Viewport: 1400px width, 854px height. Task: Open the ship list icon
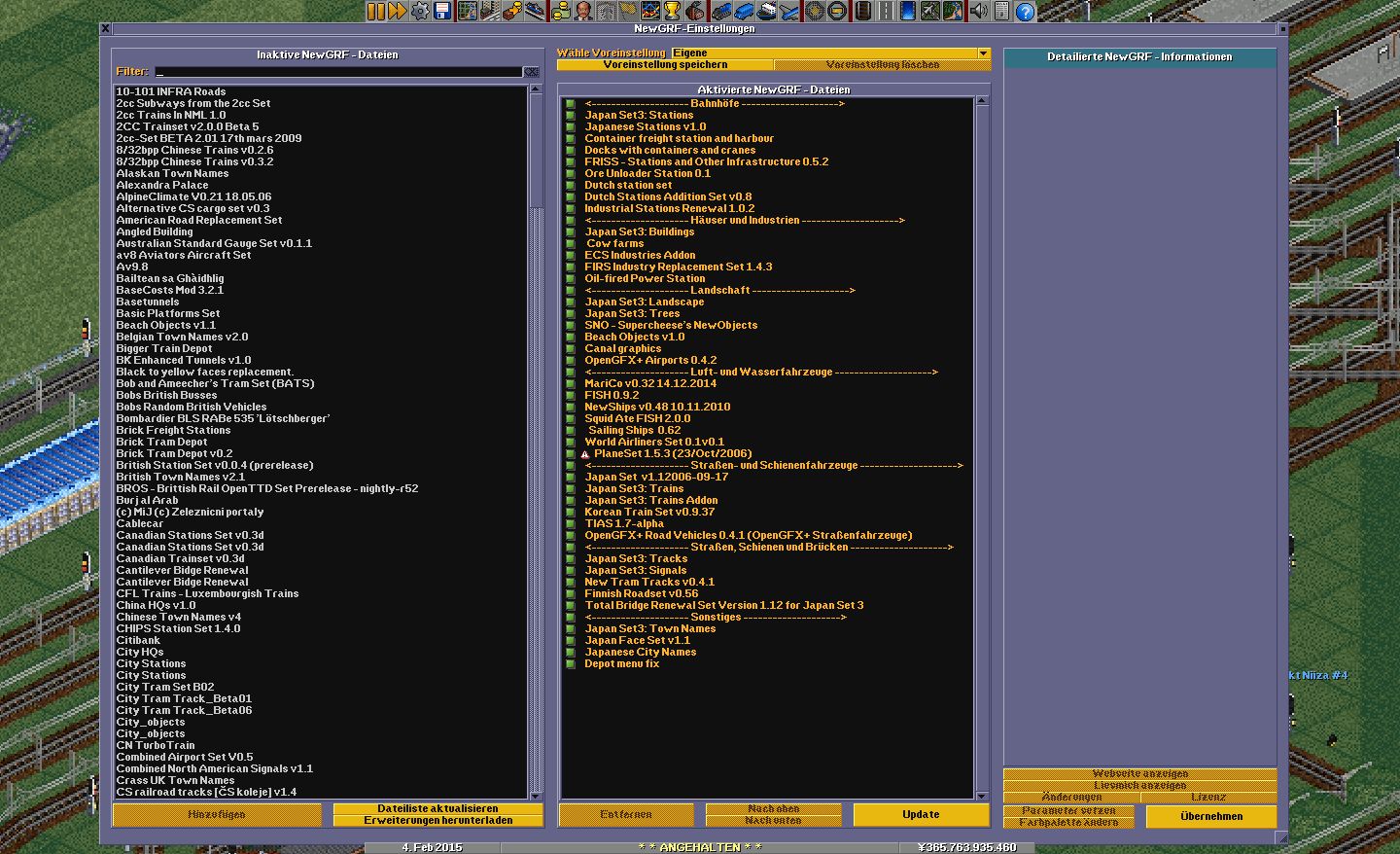tap(767, 11)
